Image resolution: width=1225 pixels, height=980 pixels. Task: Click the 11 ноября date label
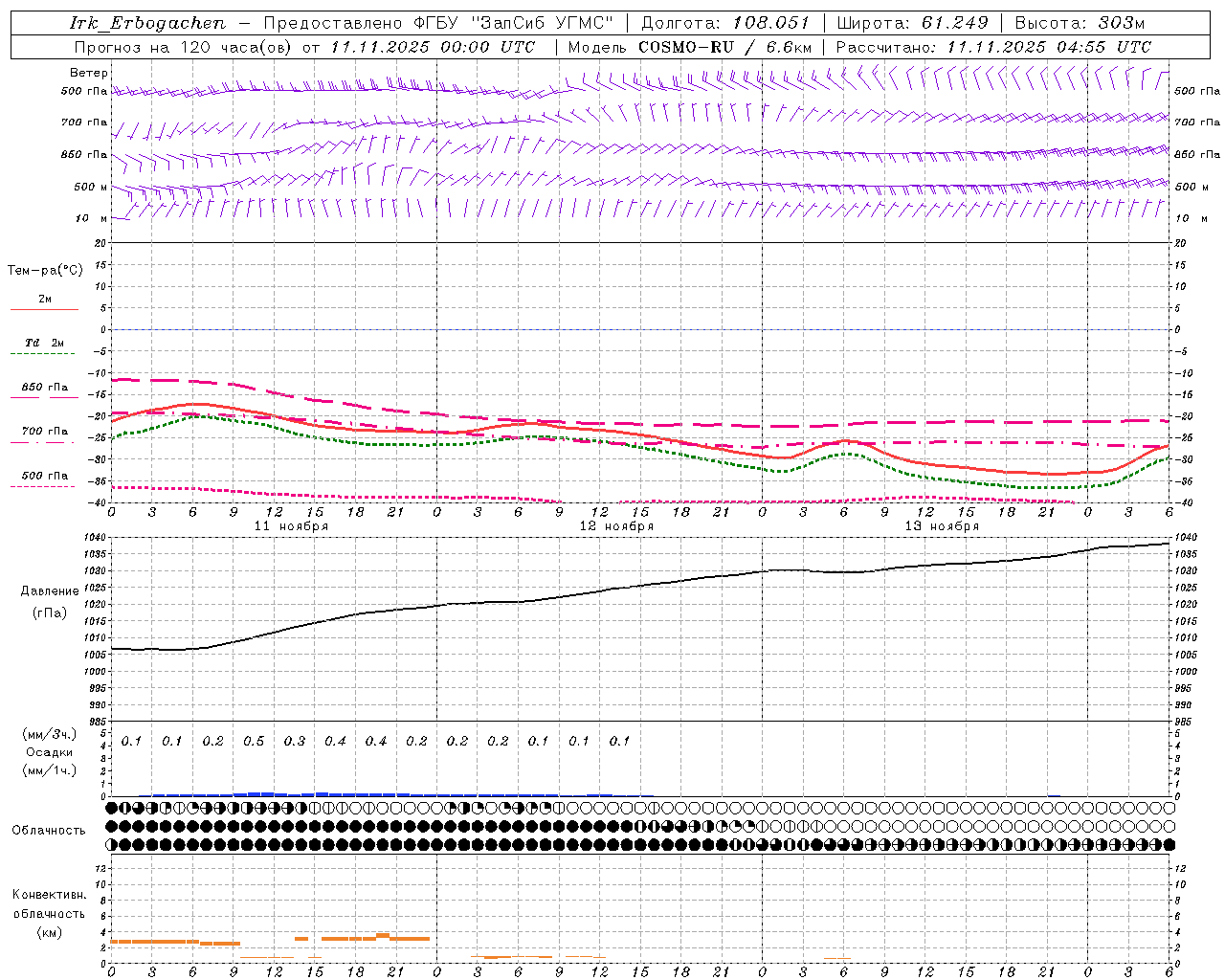click(x=291, y=526)
